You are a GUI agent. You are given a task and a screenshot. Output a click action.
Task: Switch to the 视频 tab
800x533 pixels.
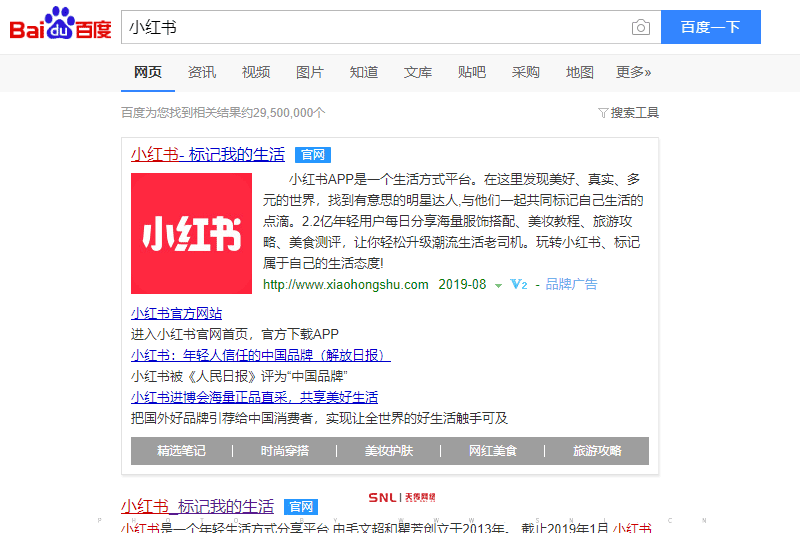[256, 72]
